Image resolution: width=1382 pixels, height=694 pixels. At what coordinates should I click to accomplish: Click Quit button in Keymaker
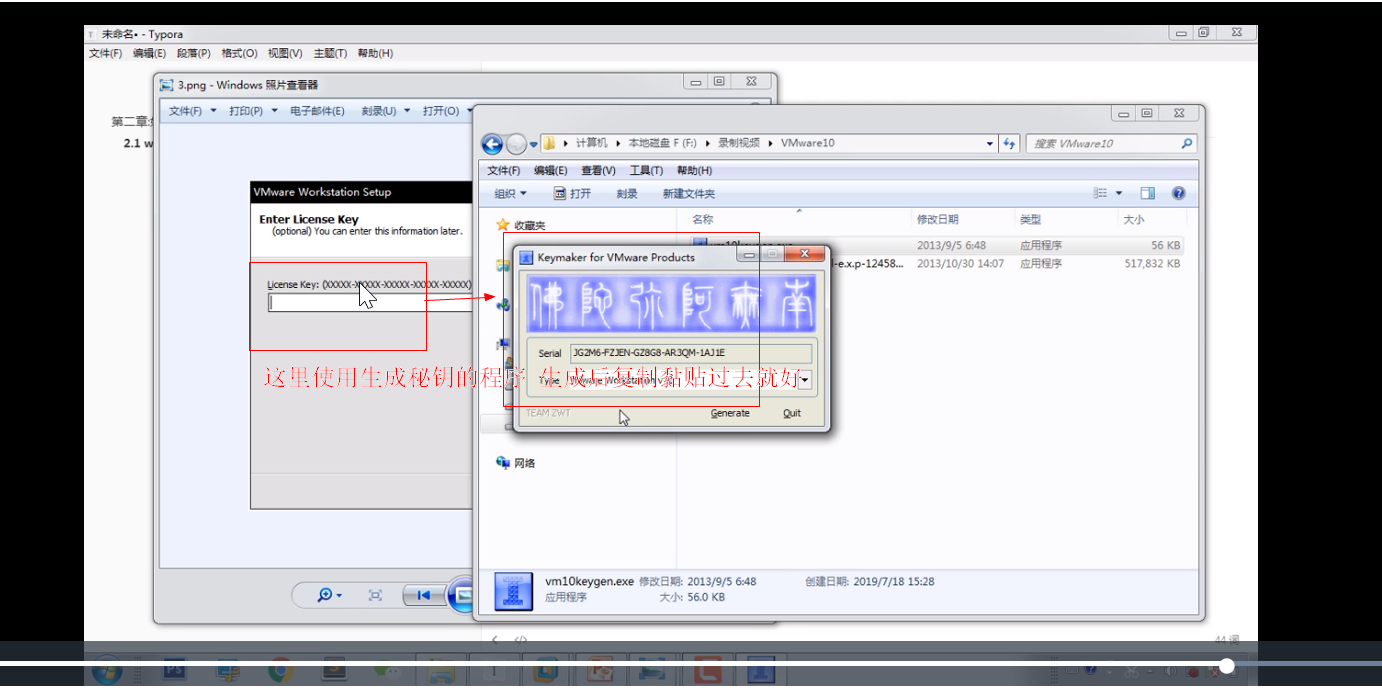[792, 413]
